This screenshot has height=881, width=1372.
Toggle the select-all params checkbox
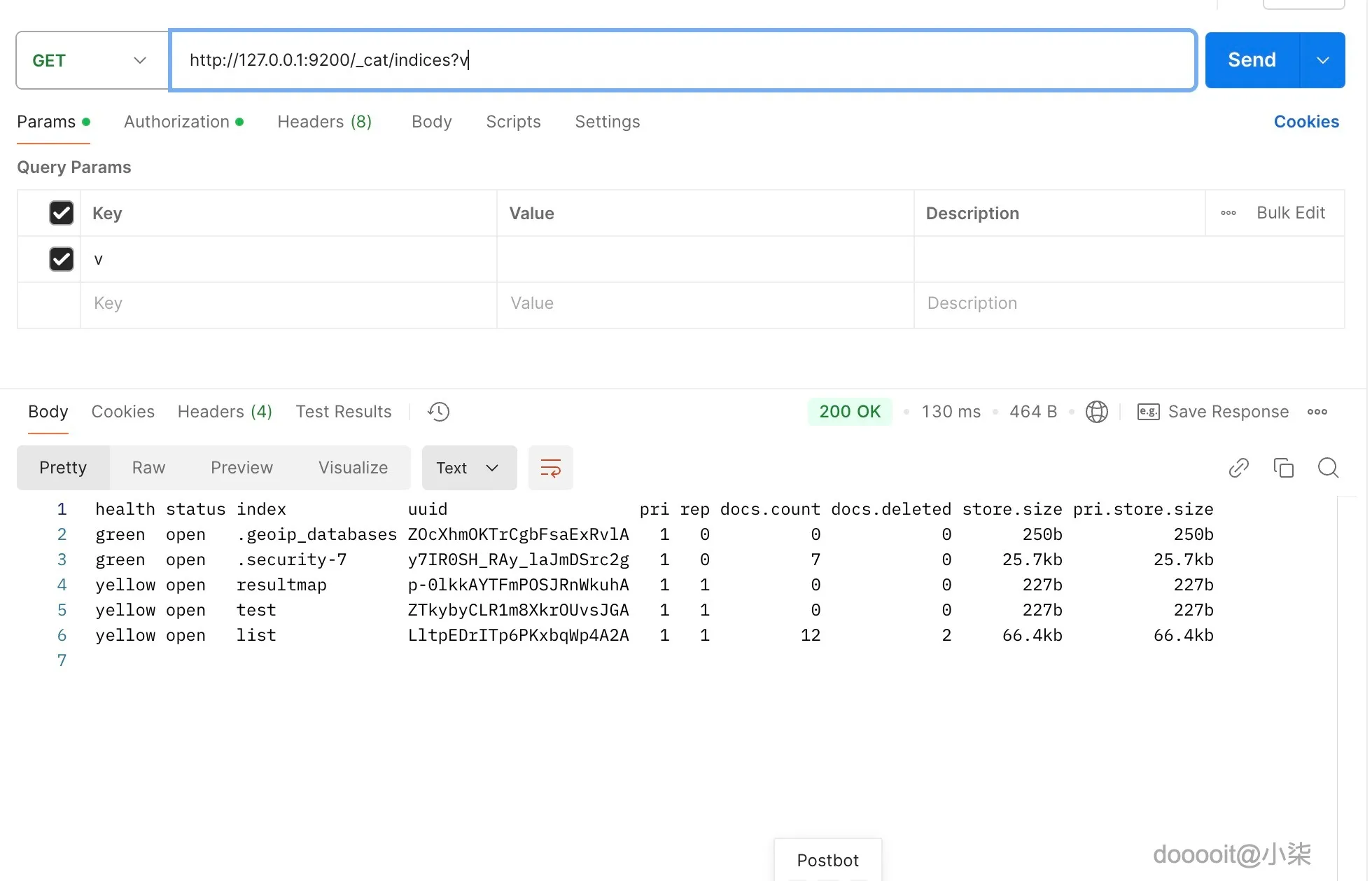pyautogui.click(x=62, y=213)
